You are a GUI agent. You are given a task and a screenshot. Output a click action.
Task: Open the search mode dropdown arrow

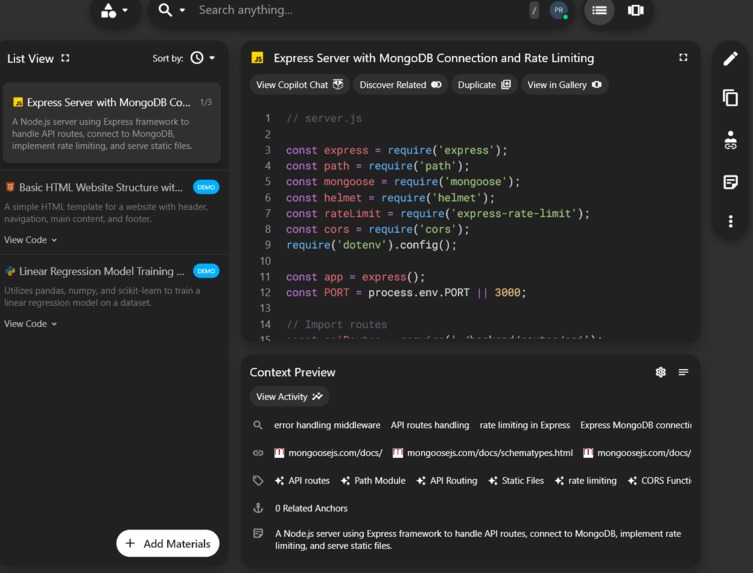click(x=182, y=10)
